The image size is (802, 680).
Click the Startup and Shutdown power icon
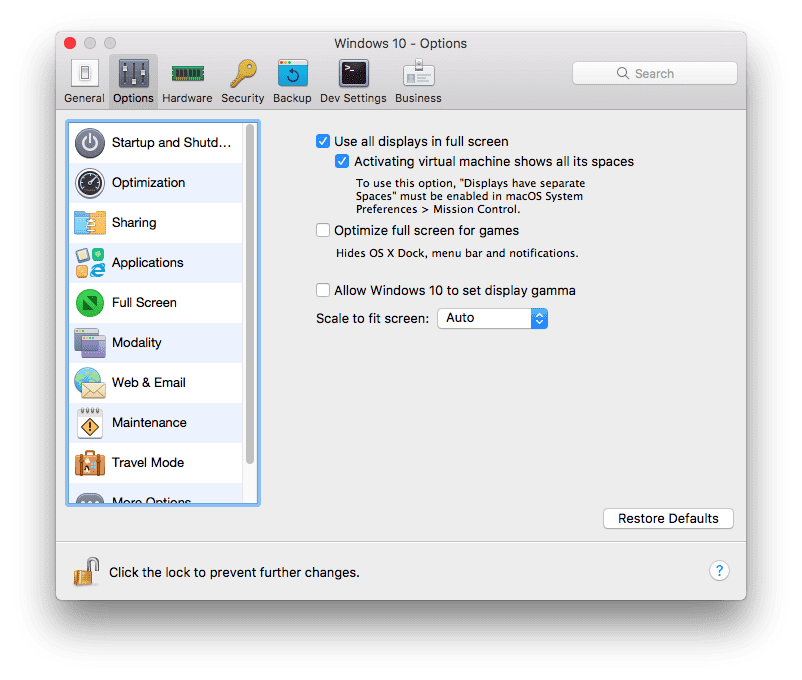(90, 143)
